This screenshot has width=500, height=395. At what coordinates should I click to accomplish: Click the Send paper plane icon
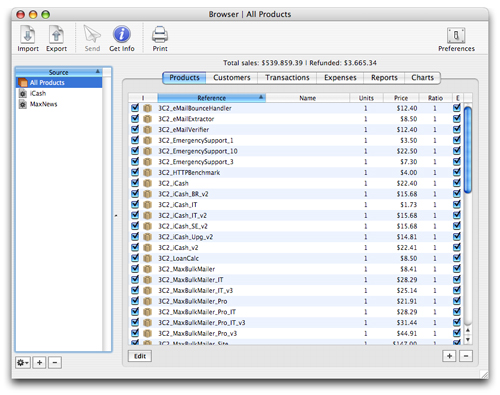click(x=92, y=34)
